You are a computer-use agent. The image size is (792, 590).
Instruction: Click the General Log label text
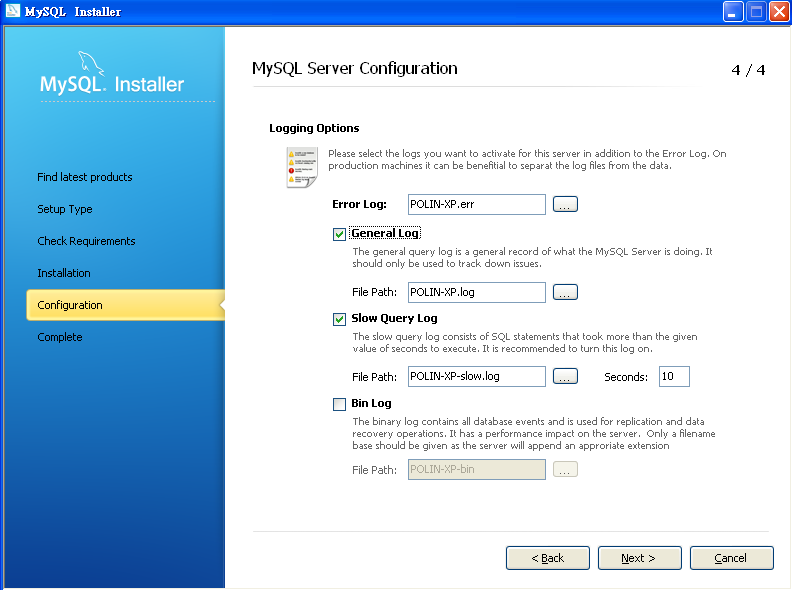(385, 233)
